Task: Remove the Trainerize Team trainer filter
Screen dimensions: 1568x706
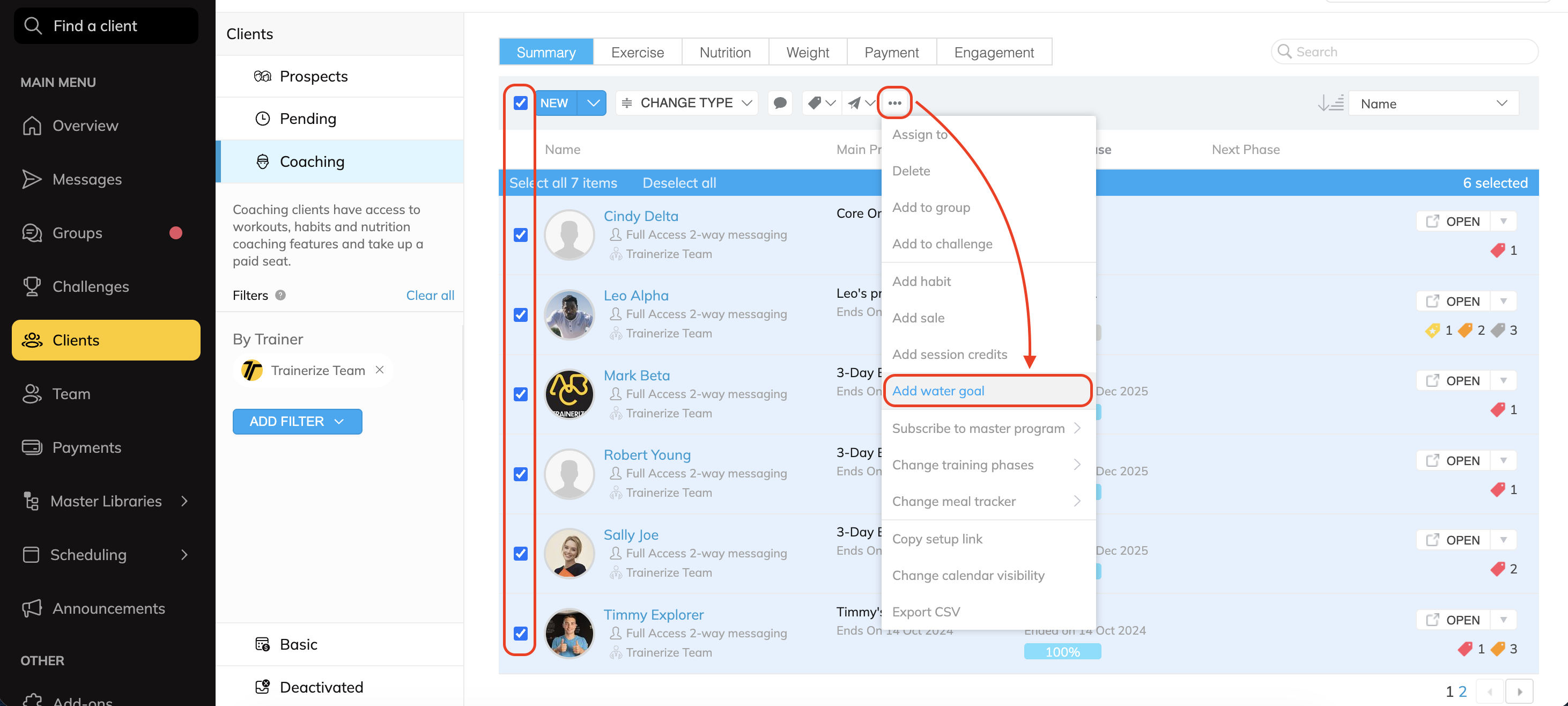Action: coord(380,370)
